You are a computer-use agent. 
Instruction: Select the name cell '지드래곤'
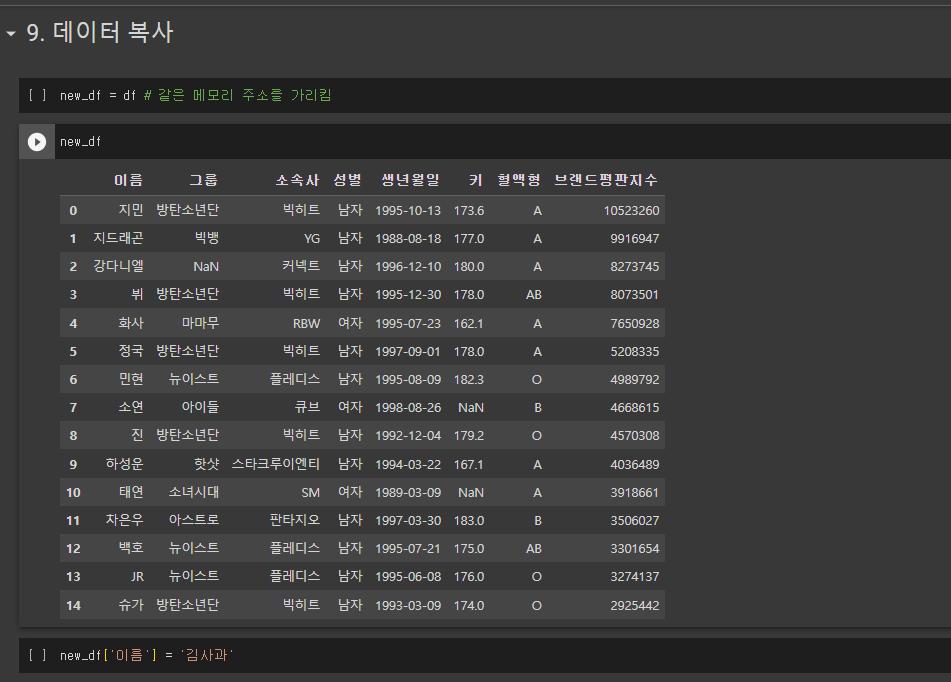point(118,238)
